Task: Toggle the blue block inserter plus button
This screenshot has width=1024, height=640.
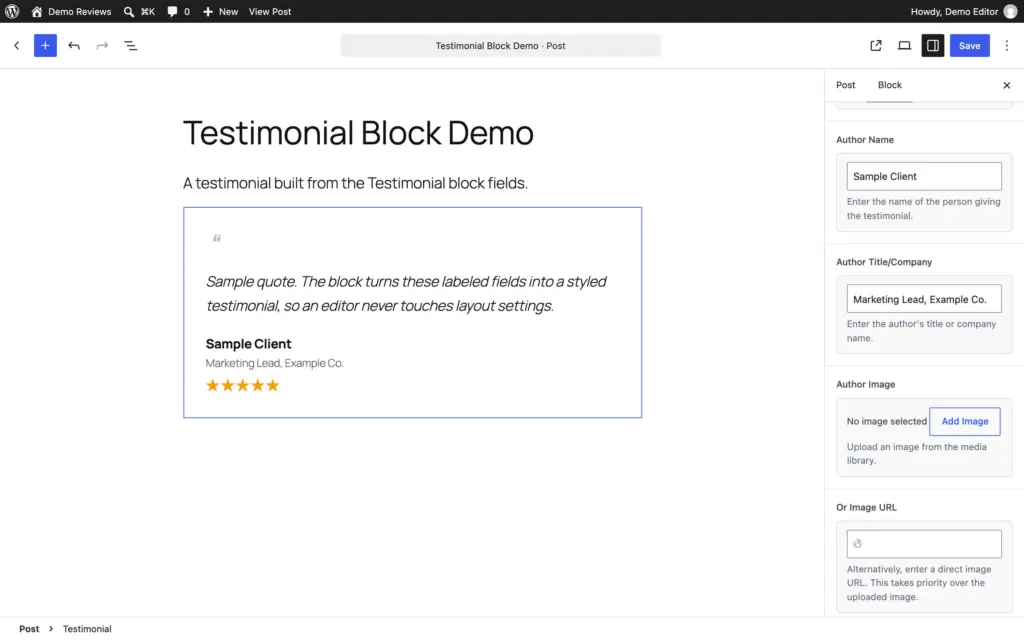Action: pyautogui.click(x=45, y=46)
